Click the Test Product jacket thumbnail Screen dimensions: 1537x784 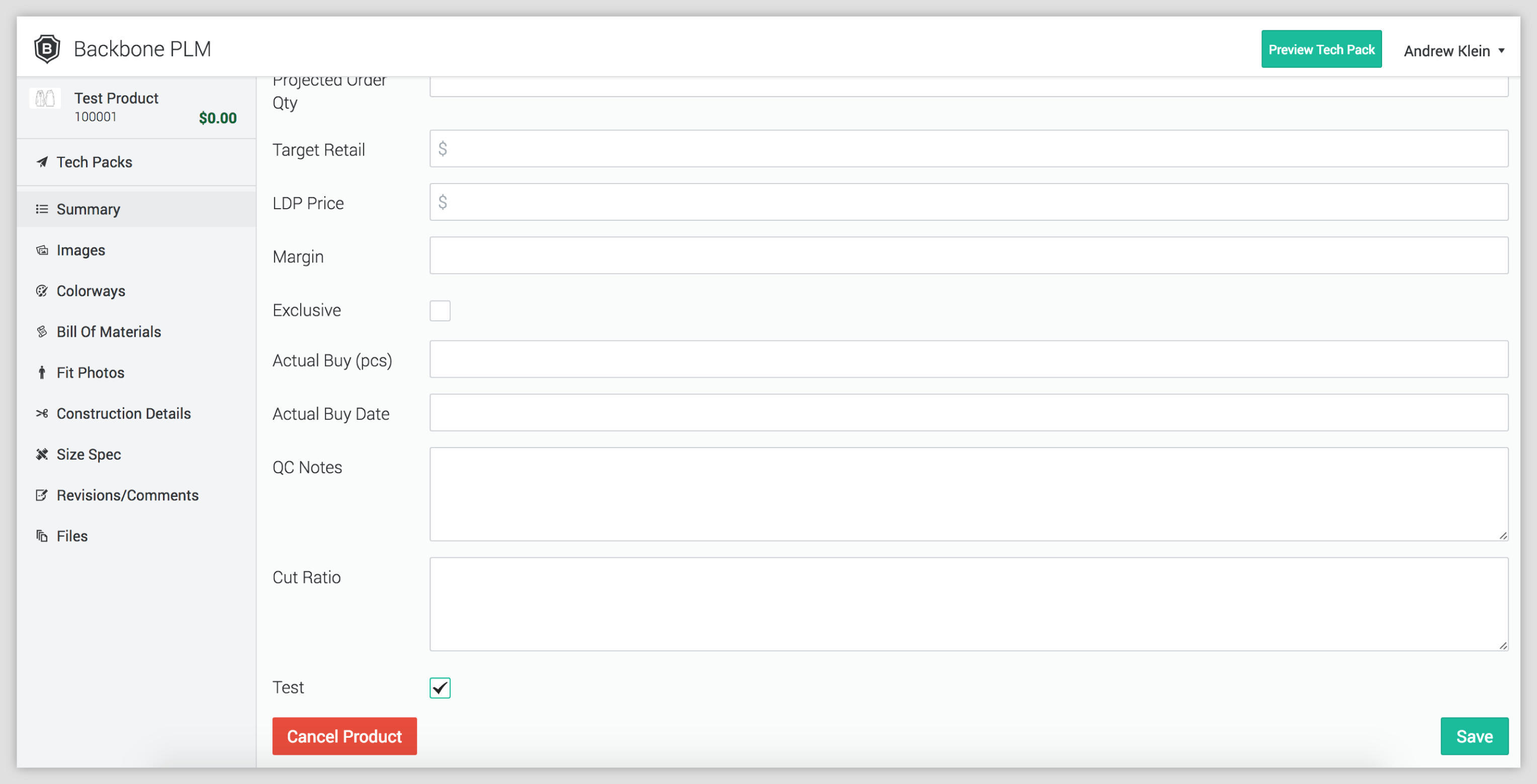pyautogui.click(x=45, y=99)
